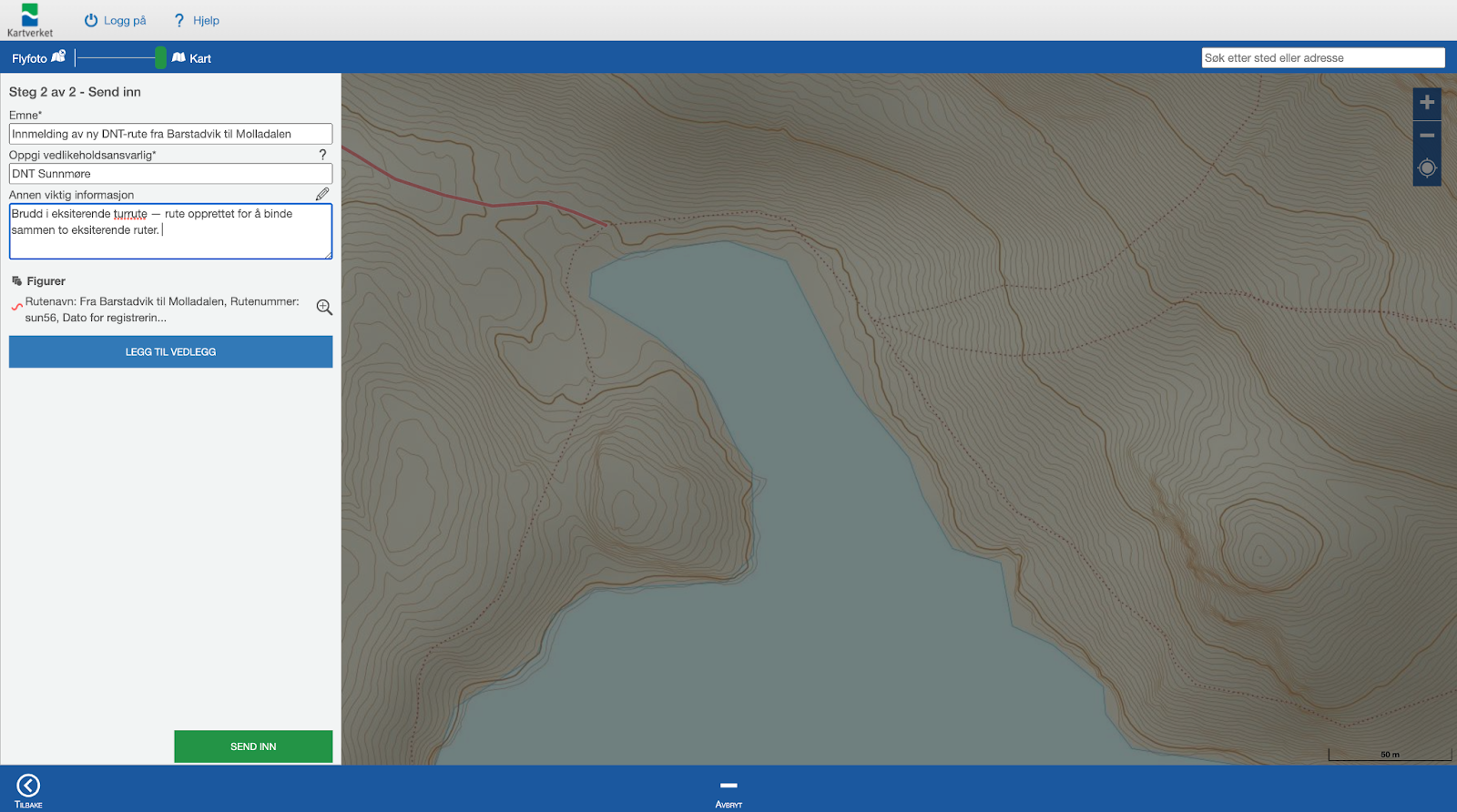This screenshot has height=812, width=1457.
Task: Open Hjelp question mark link
Action: coord(179,20)
